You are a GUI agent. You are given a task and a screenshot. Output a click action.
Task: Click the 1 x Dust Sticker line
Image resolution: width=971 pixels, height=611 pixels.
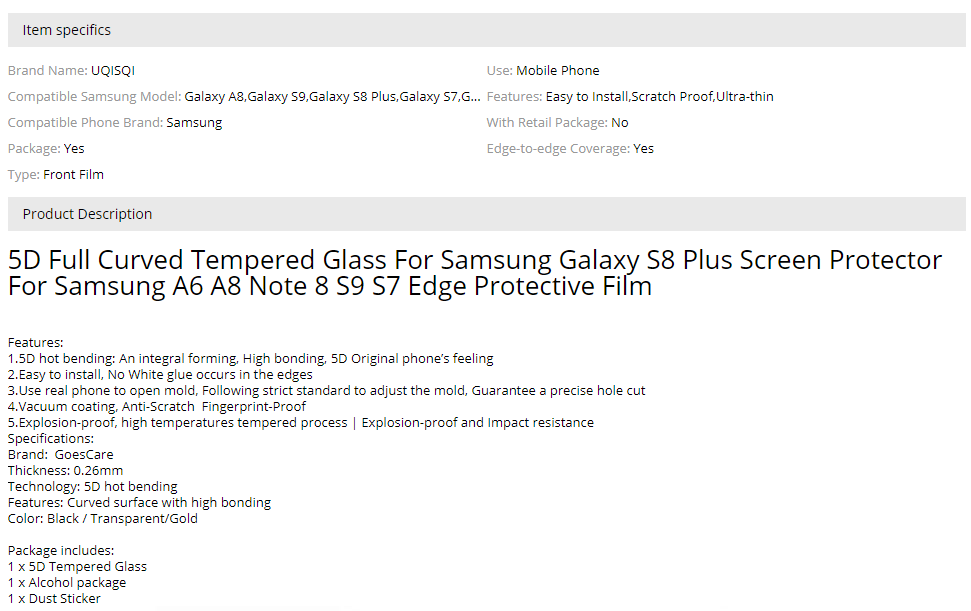[x=54, y=599]
